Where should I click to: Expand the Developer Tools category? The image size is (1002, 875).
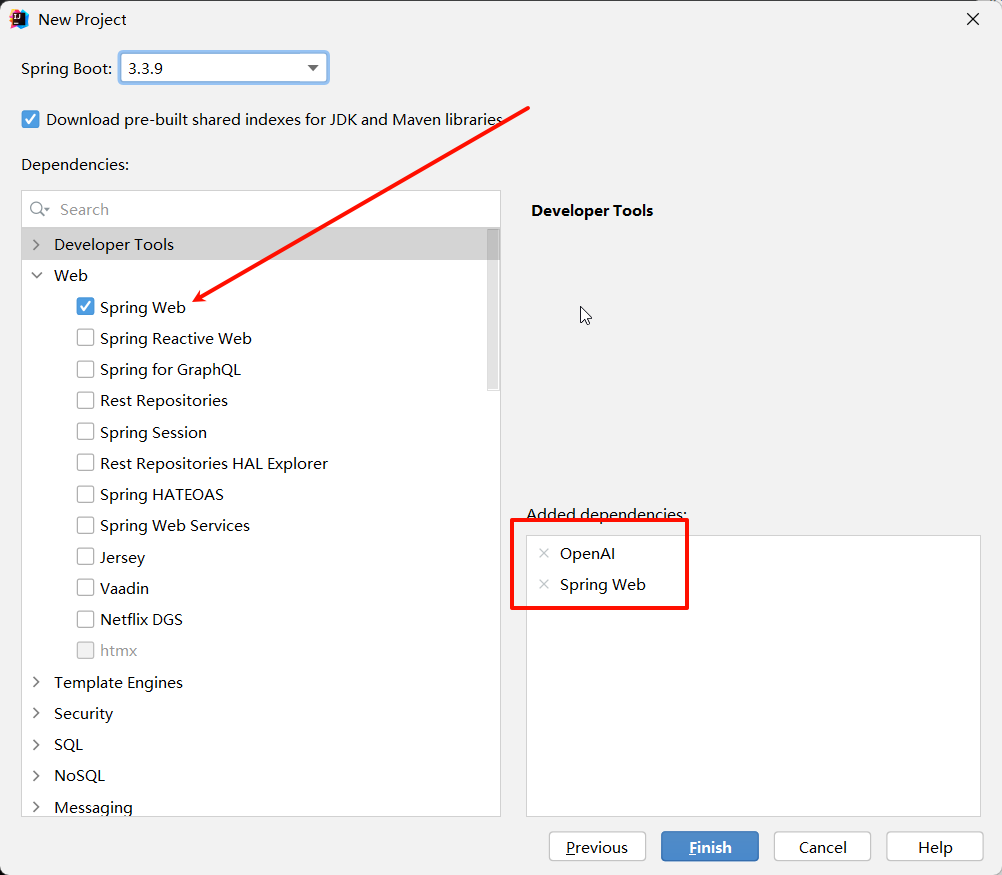coord(36,244)
